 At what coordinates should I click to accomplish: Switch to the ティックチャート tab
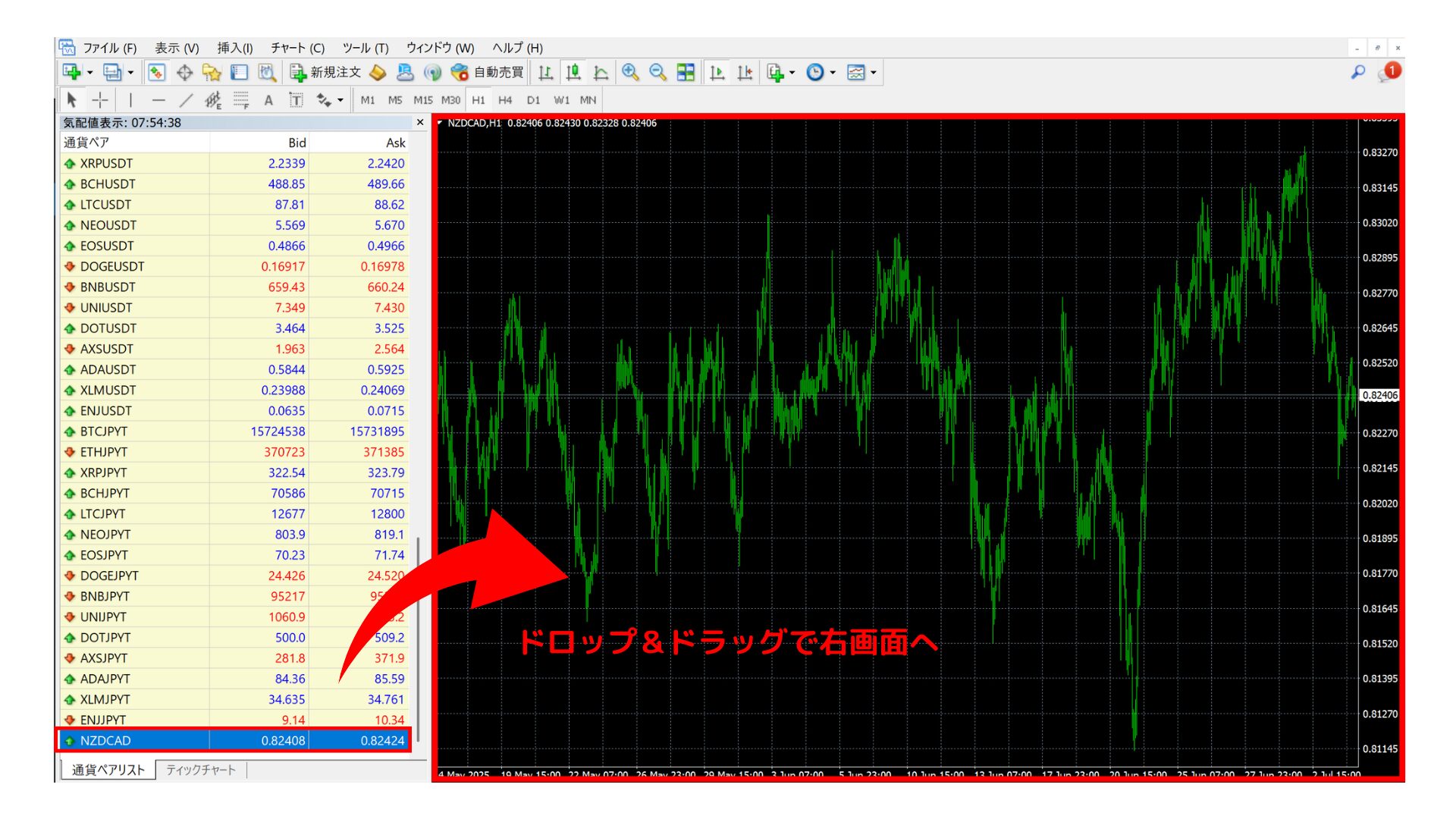(201, 769)
